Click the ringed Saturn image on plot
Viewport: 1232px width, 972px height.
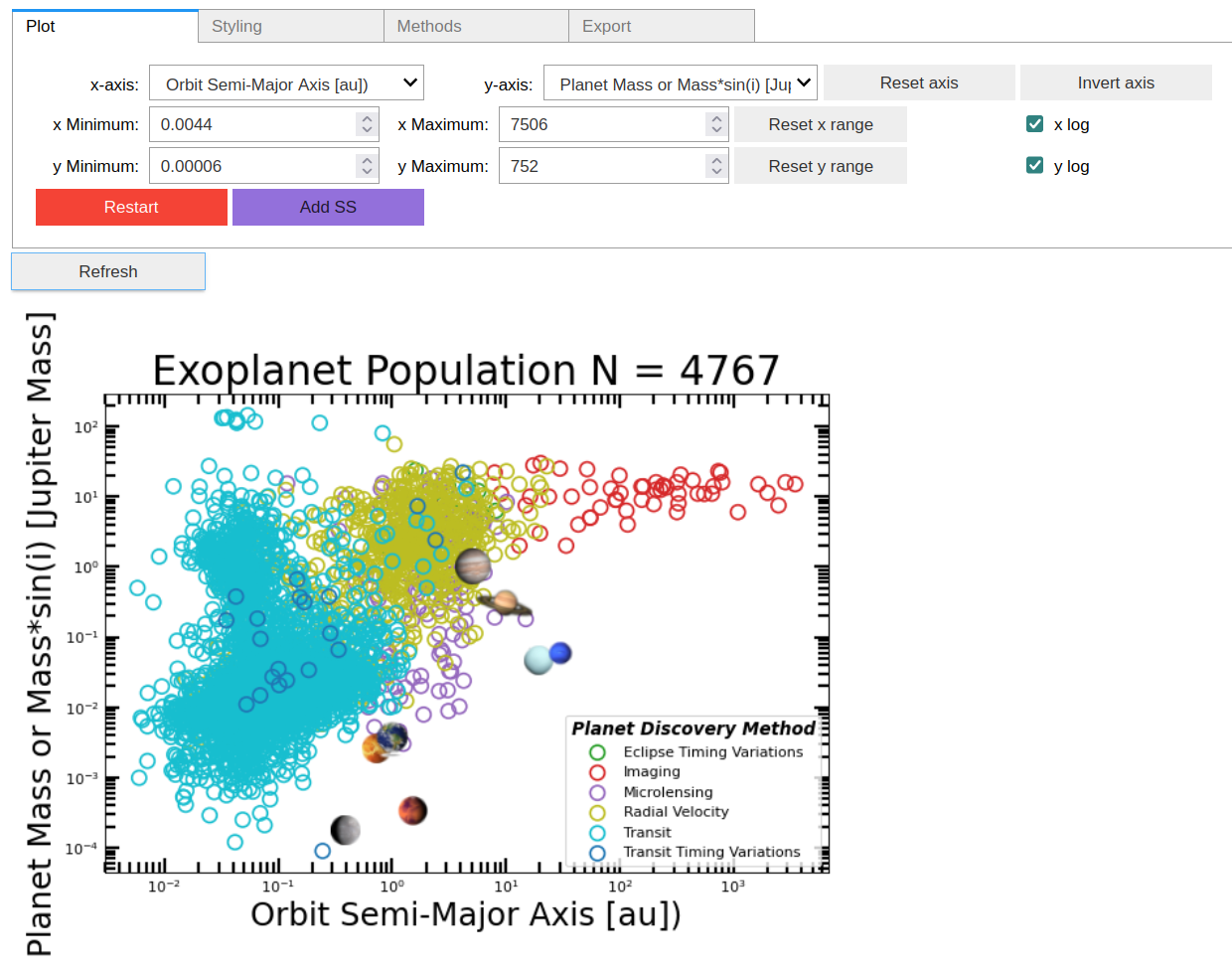[505, 602]
